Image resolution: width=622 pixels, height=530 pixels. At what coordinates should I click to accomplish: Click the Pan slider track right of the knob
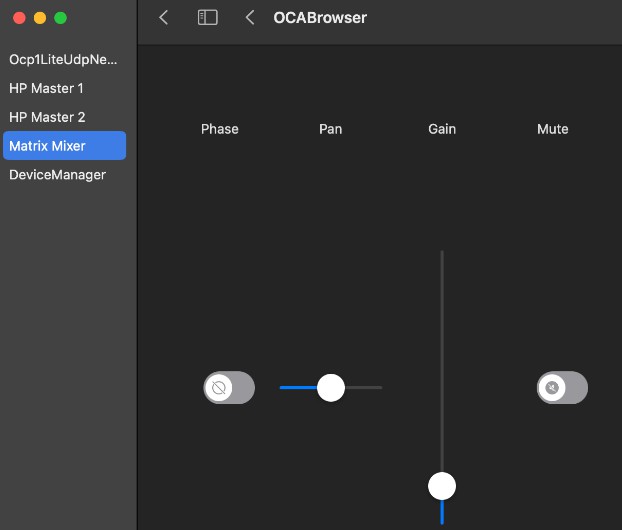click(x=364, y=387)
